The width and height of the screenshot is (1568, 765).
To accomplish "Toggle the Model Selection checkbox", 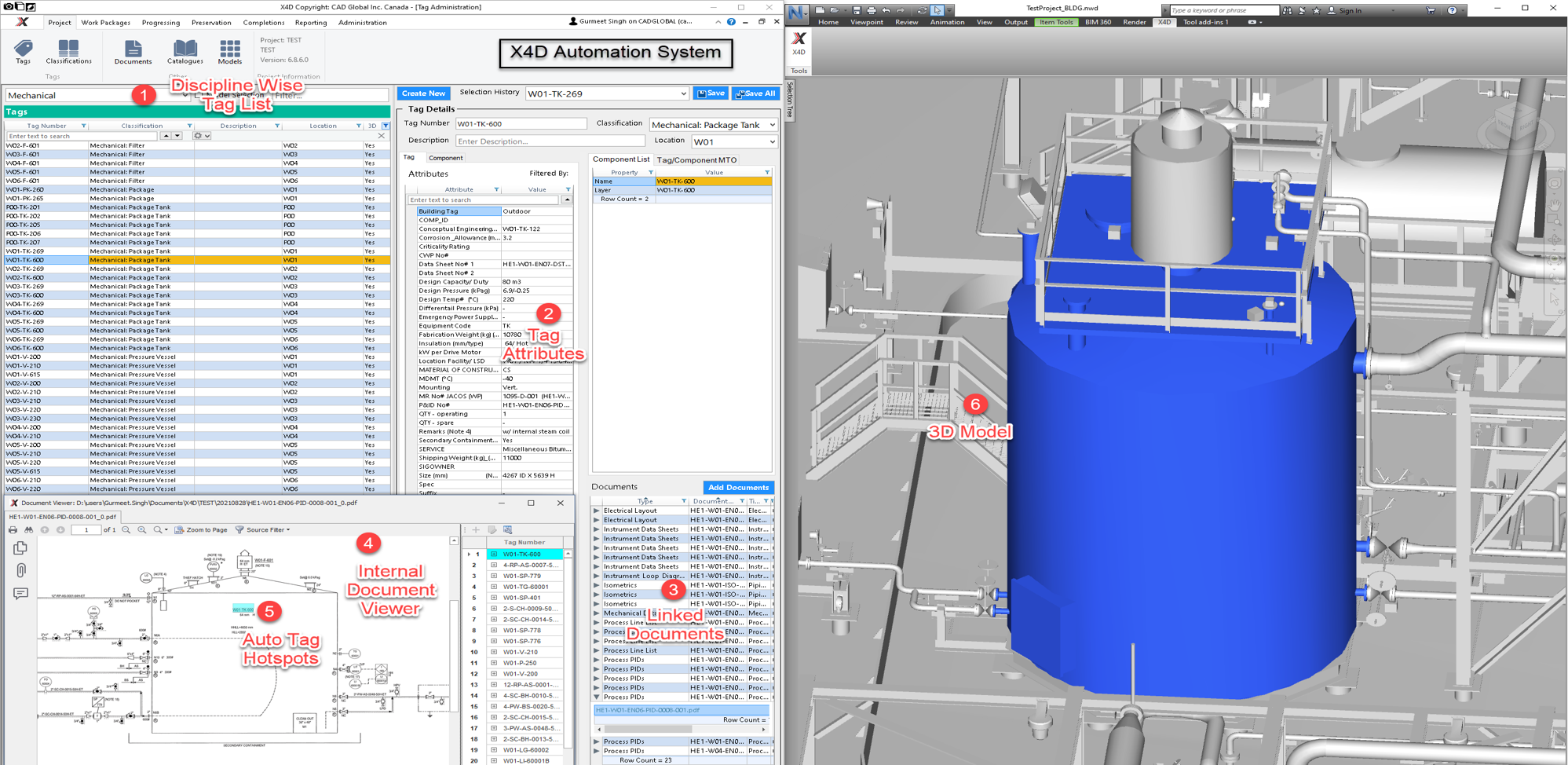I will [199, 95].
